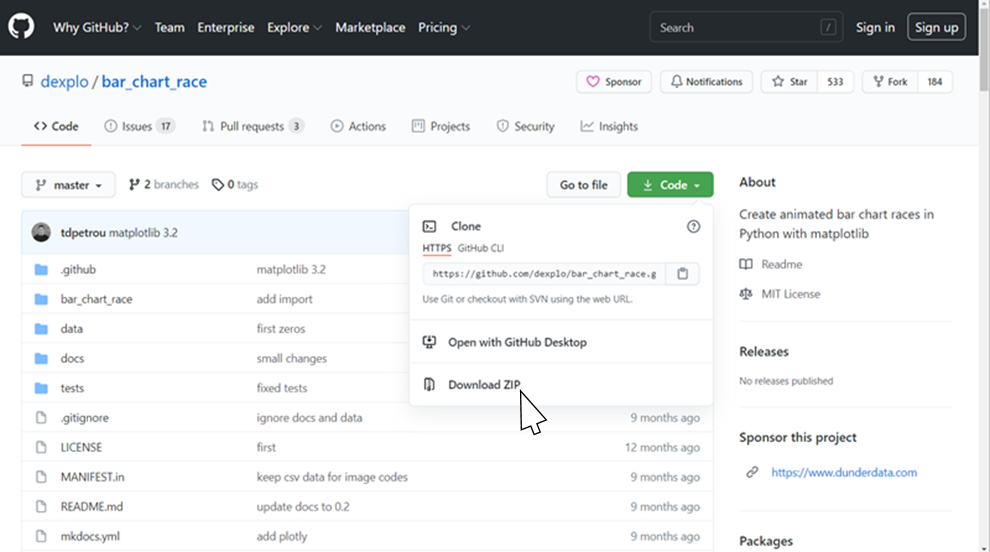View the 533 stargazers count
Image resolution: width=990 pixels, height=552 pixels.
tap(835, 81)
